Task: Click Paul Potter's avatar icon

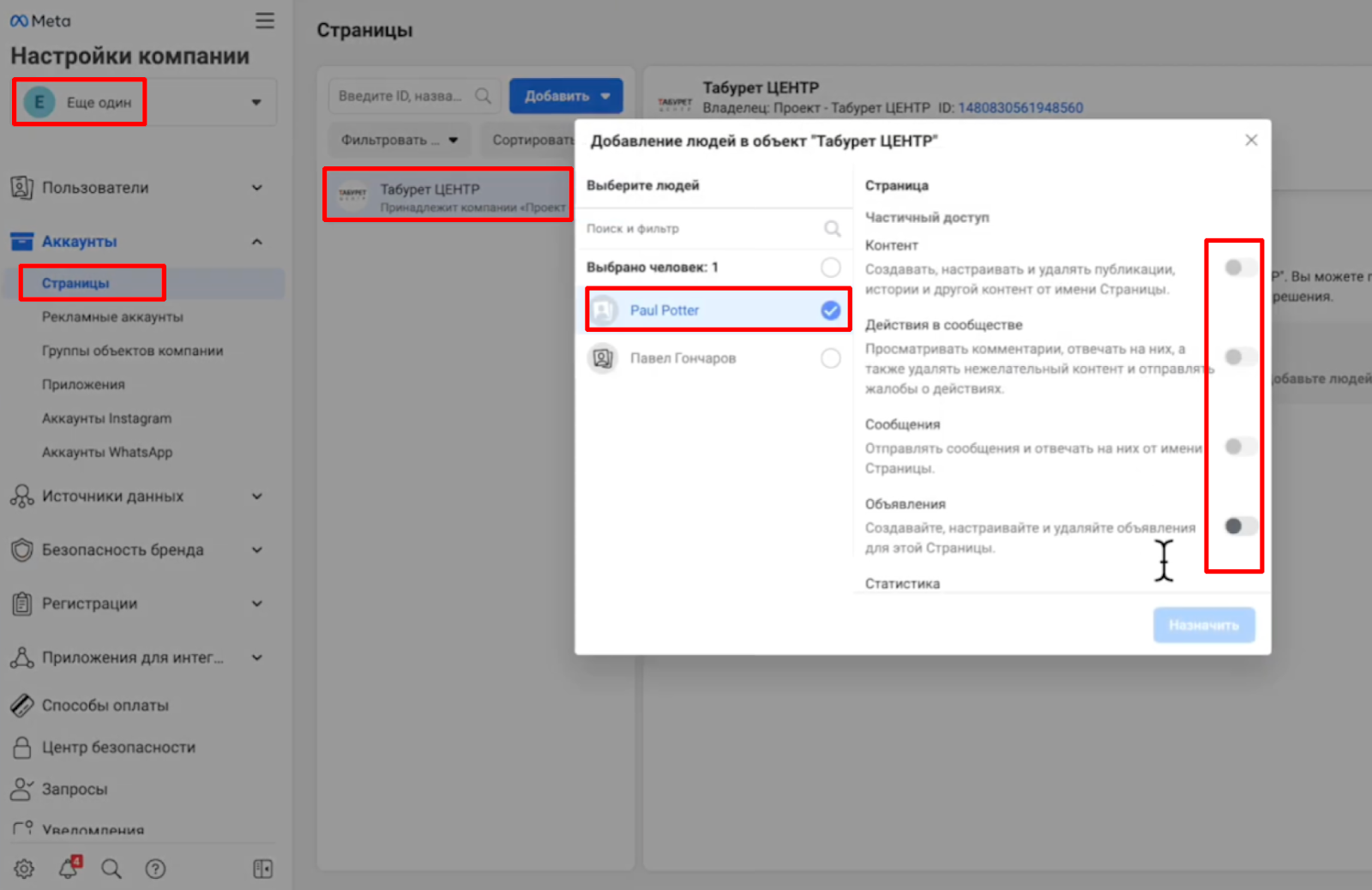Action: pyautogui.click(x=604, y=310)
